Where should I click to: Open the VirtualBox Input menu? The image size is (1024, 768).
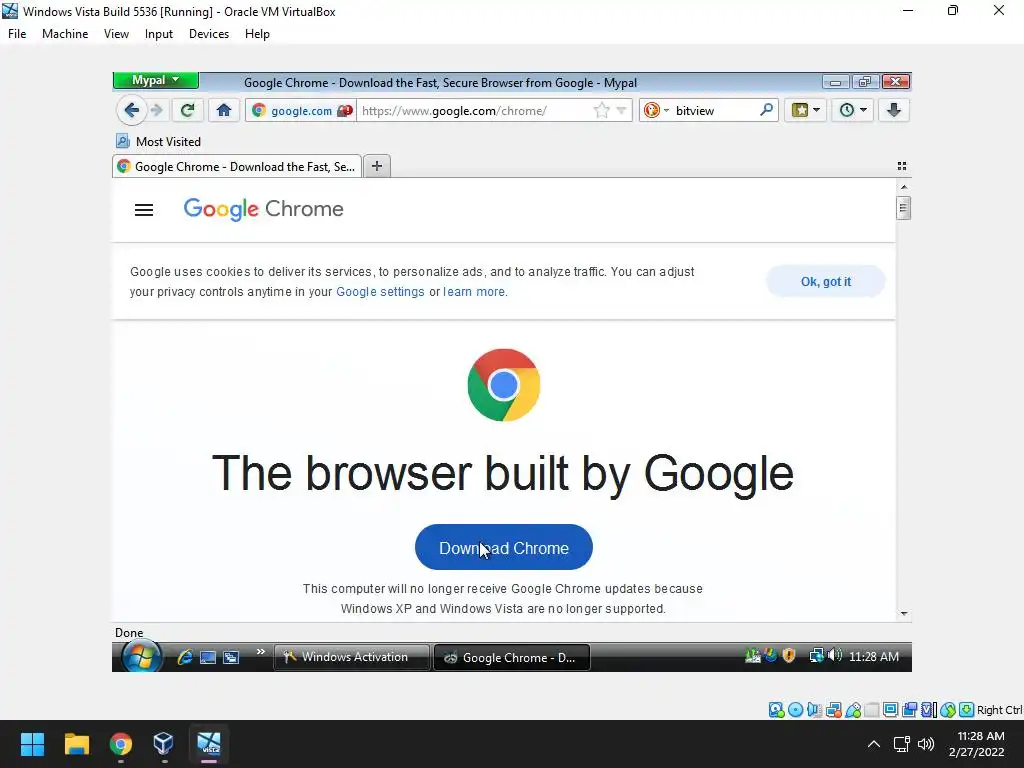tap(159, 34)
